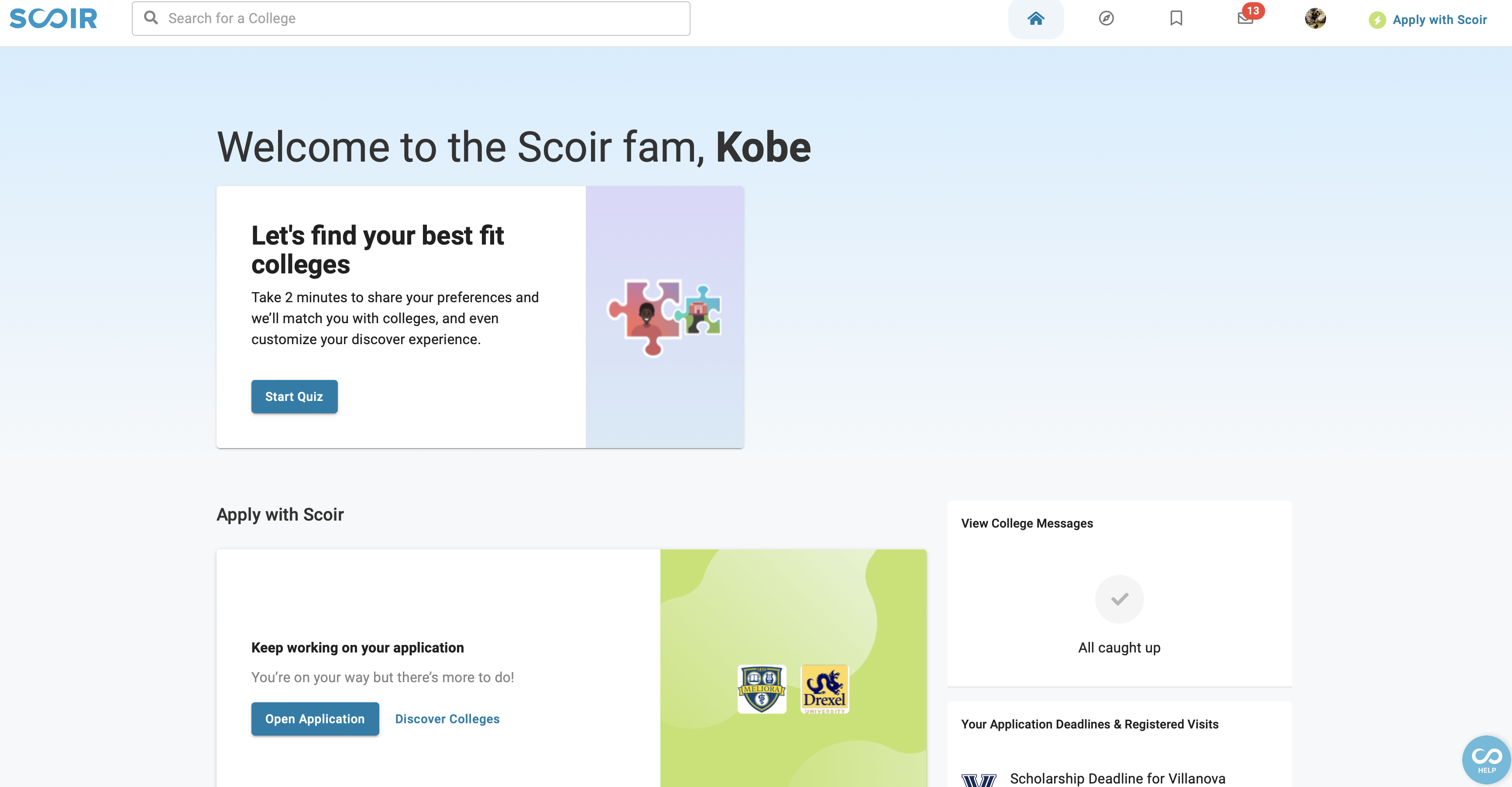Click Keep working on your application text
1512x787 pixels.
tap(357, 647)
